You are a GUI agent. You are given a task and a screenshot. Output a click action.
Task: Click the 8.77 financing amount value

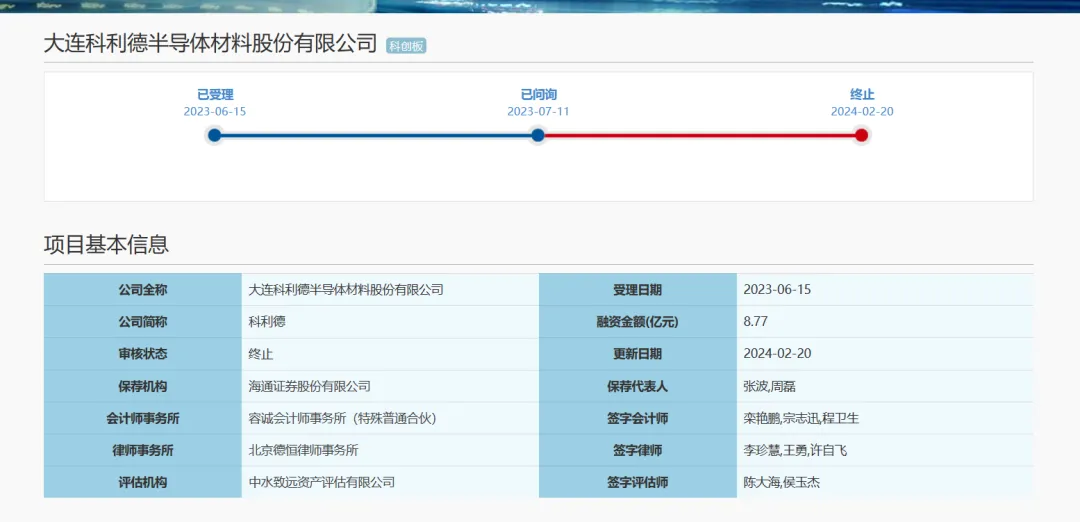[x=756, y=322]
